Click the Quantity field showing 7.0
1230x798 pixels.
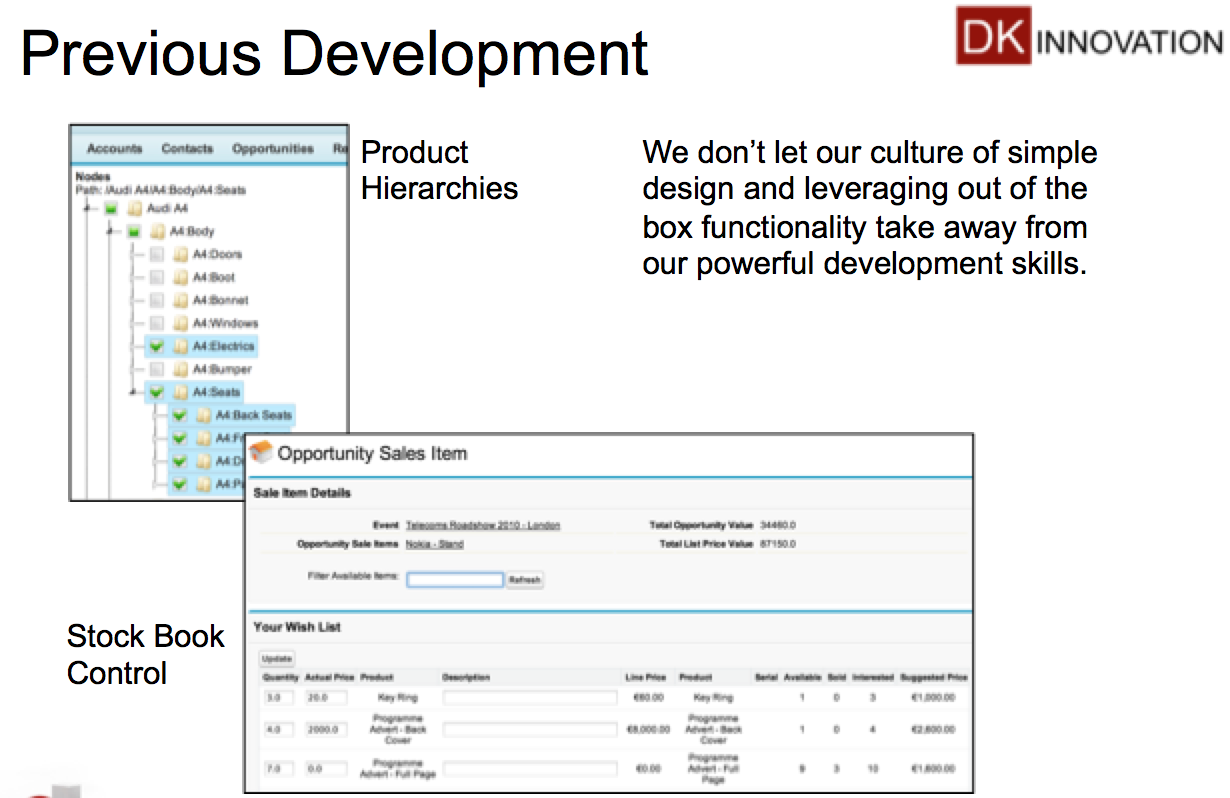click(x=280, y=769)
